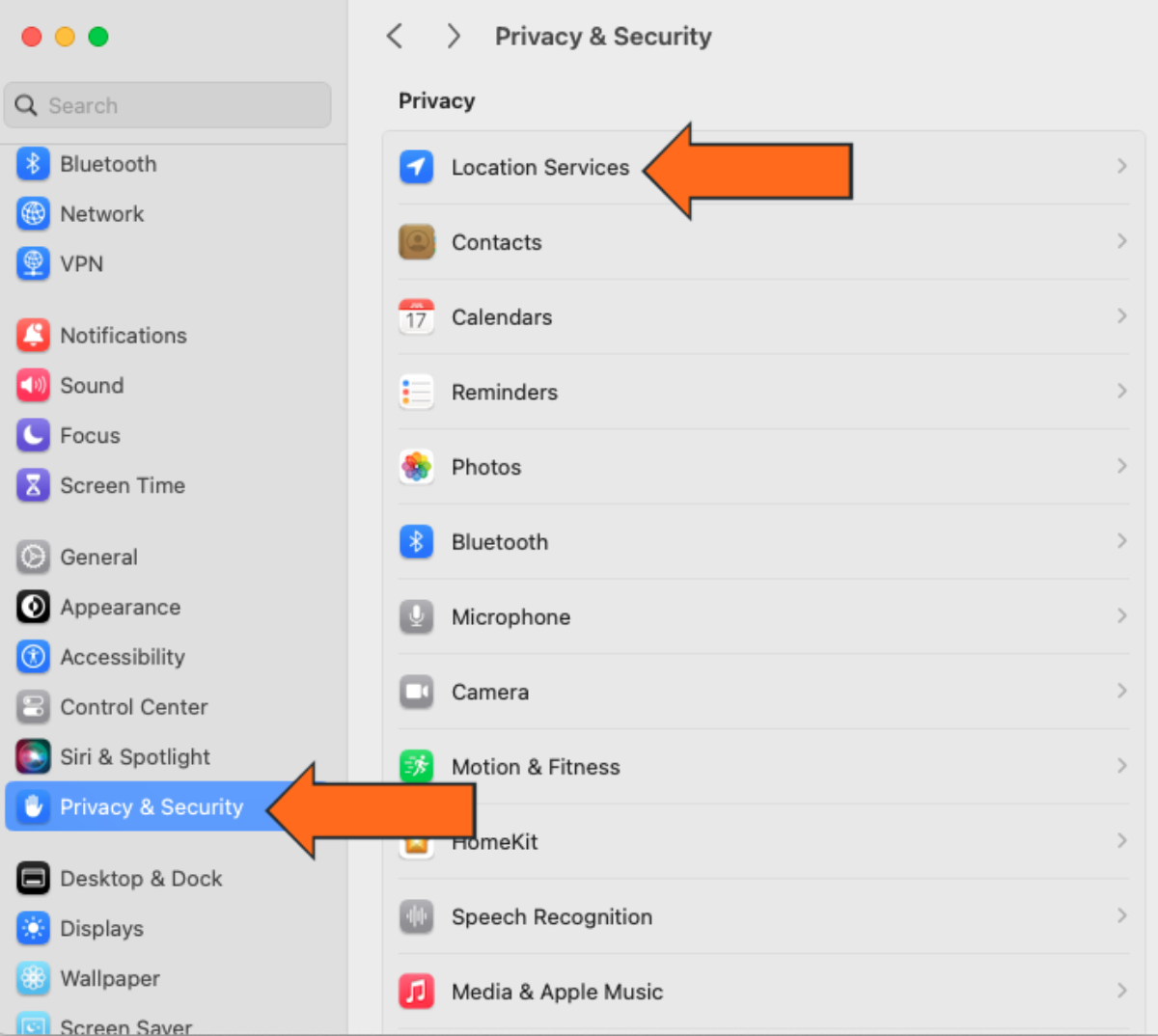Select the Bluetooth icon in the sidebar
The image size is (1158, 1036).
click(x=33, y=164)
